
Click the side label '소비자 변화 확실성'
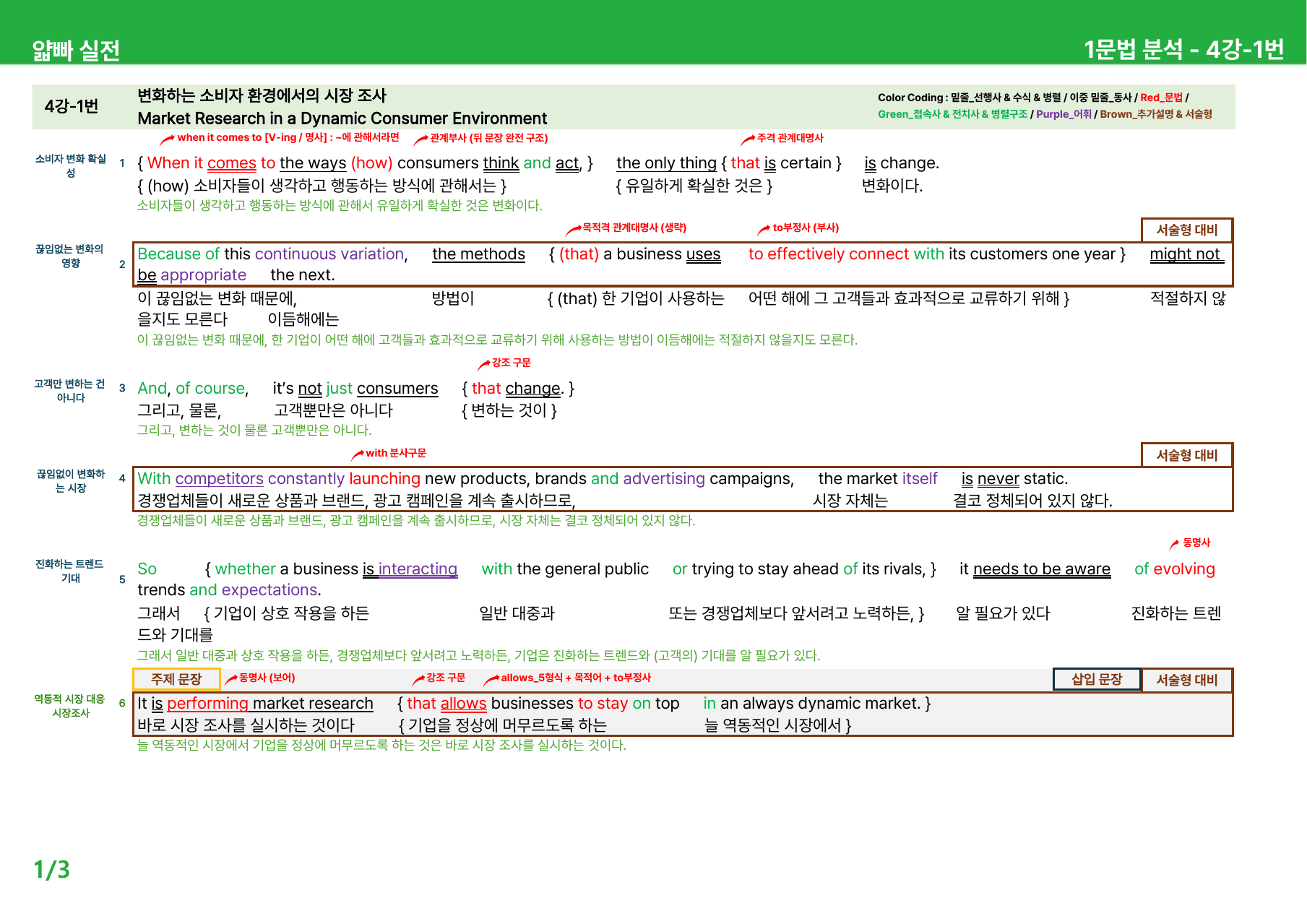[71, 165]
